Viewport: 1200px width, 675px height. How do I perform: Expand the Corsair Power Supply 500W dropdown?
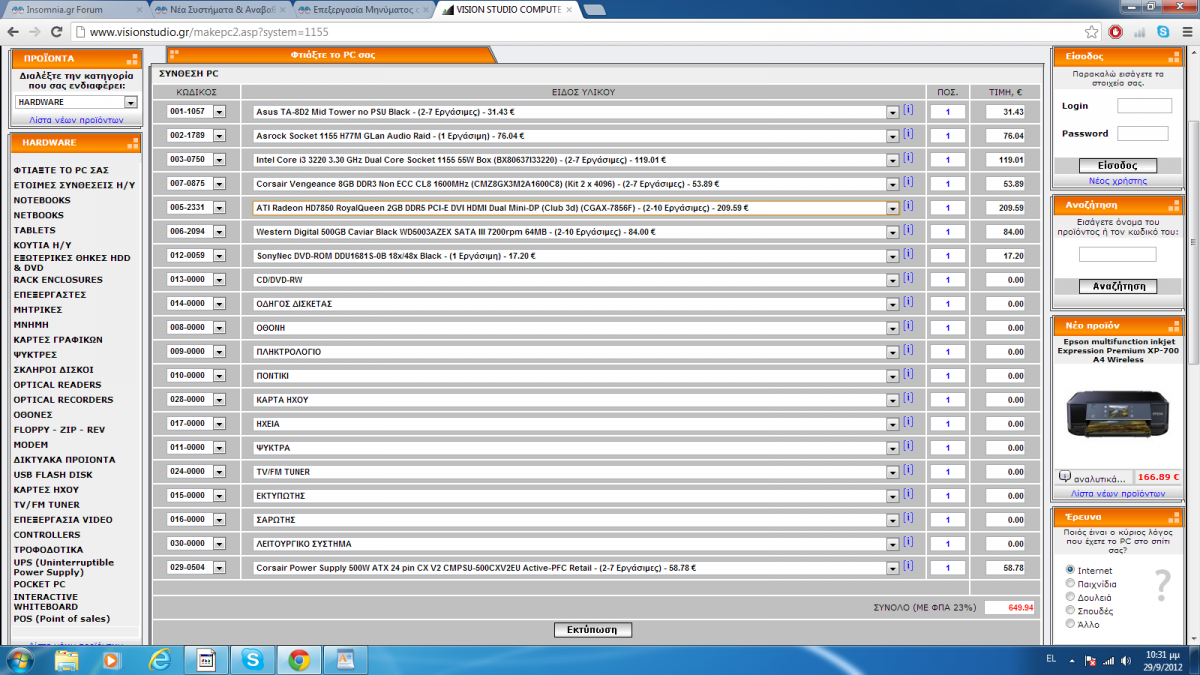893,568
